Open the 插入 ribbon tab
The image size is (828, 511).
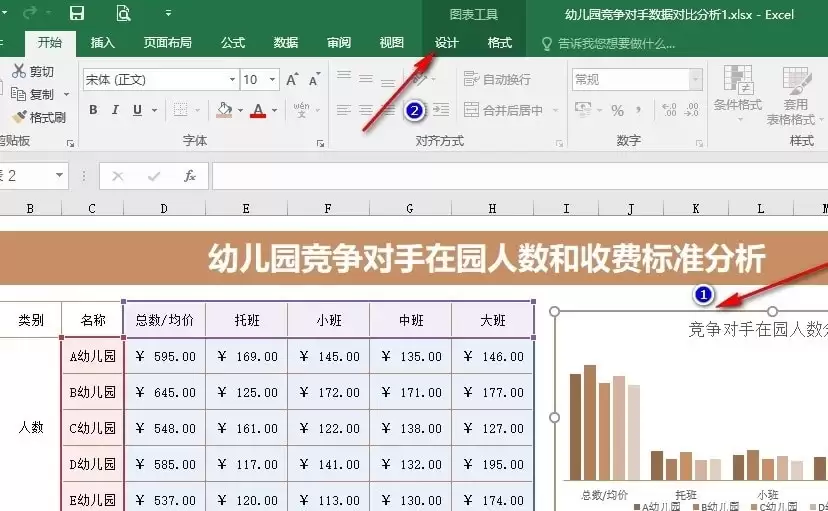pos(102,43)
